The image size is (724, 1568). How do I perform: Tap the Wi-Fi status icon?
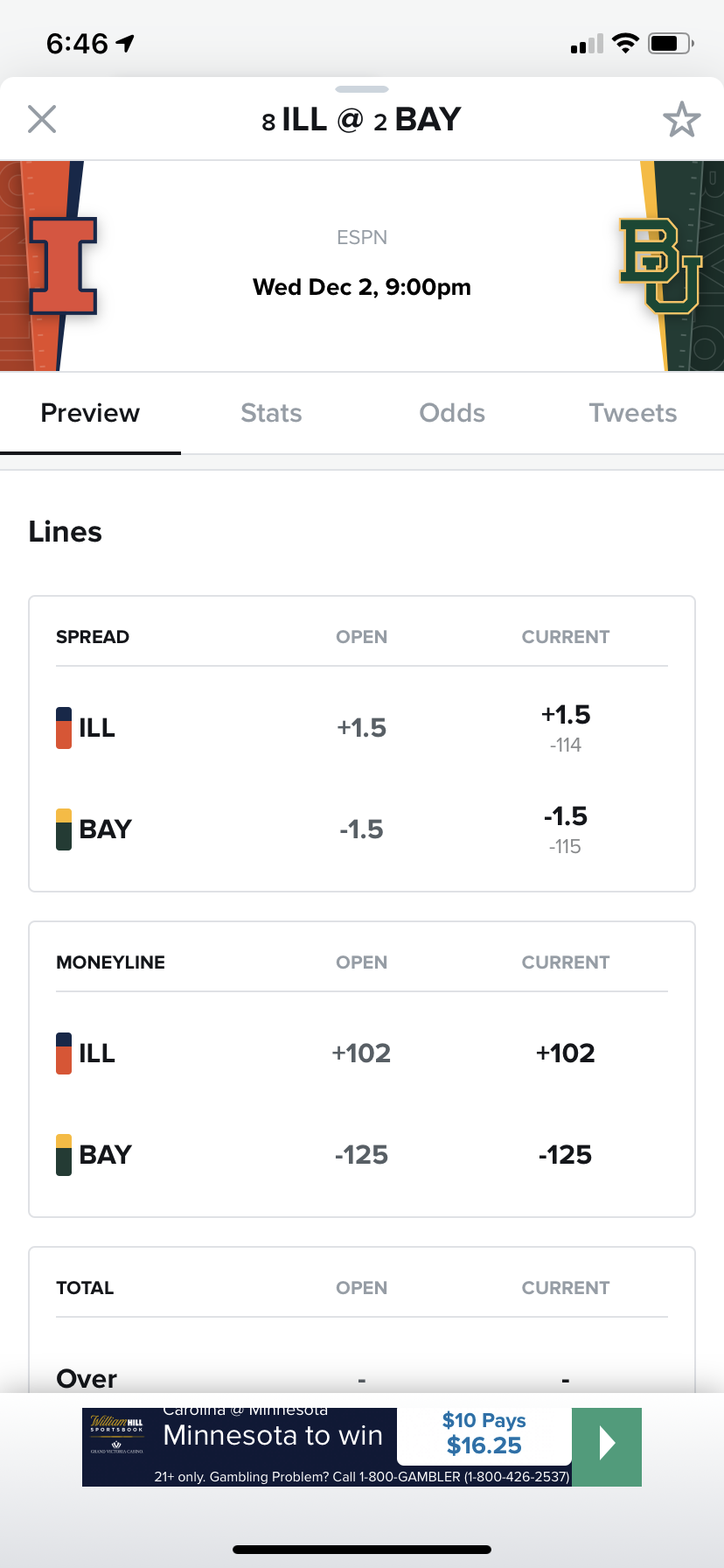coord(625,43)
